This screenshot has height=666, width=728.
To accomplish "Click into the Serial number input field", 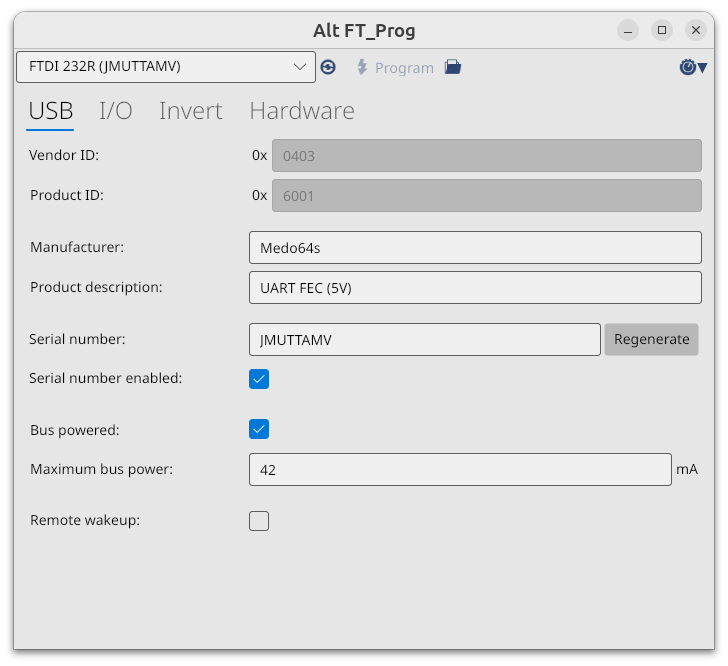I will [424, 339].
